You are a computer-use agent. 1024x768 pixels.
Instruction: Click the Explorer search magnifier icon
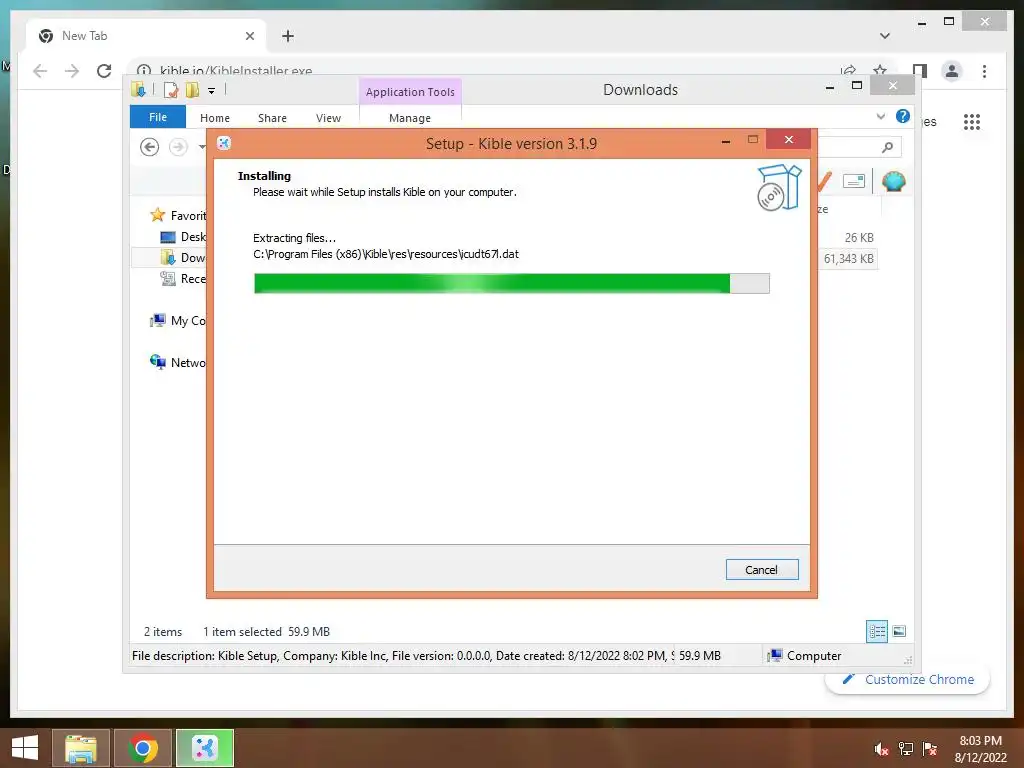pos(888,147)
